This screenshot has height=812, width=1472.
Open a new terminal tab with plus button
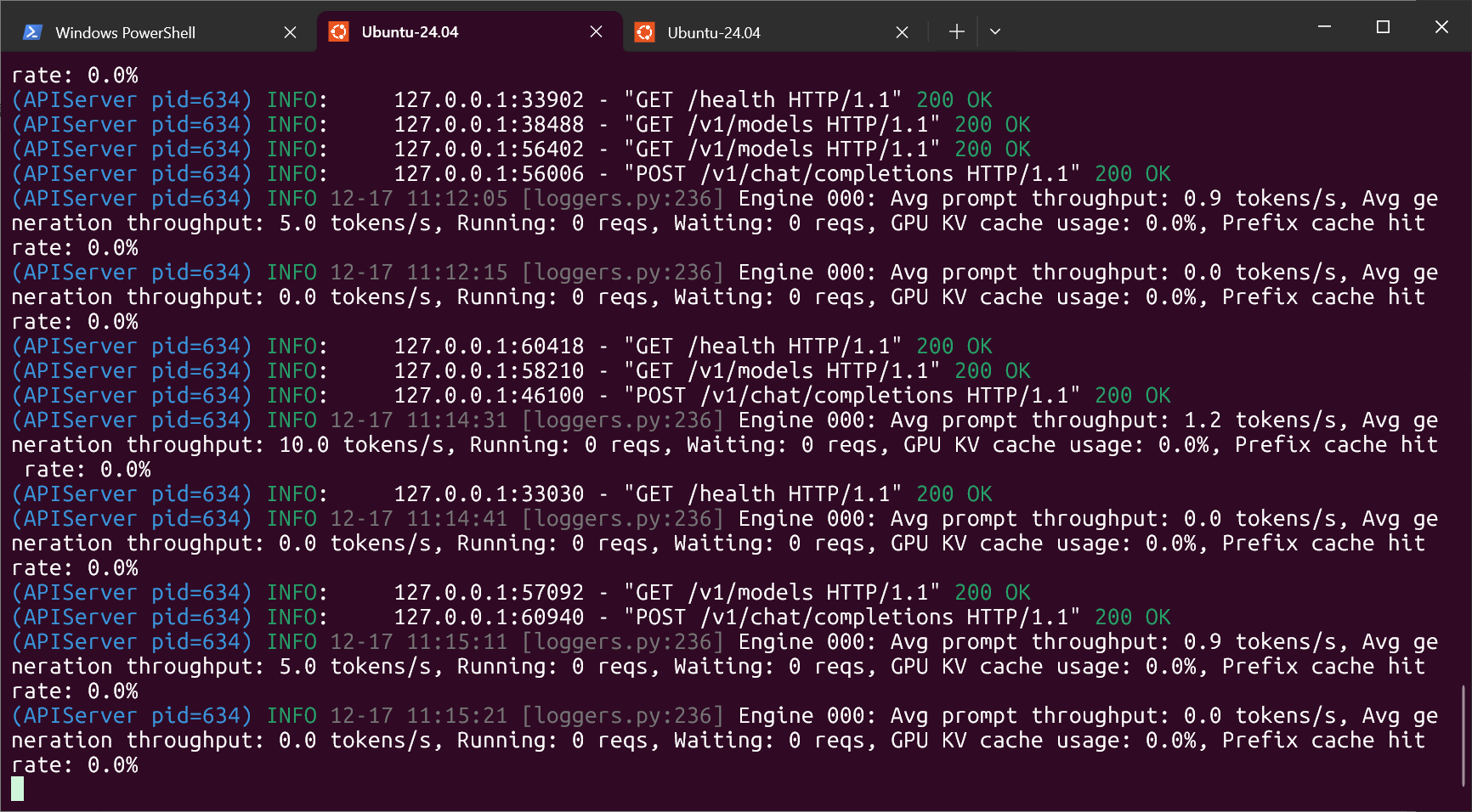956,31
